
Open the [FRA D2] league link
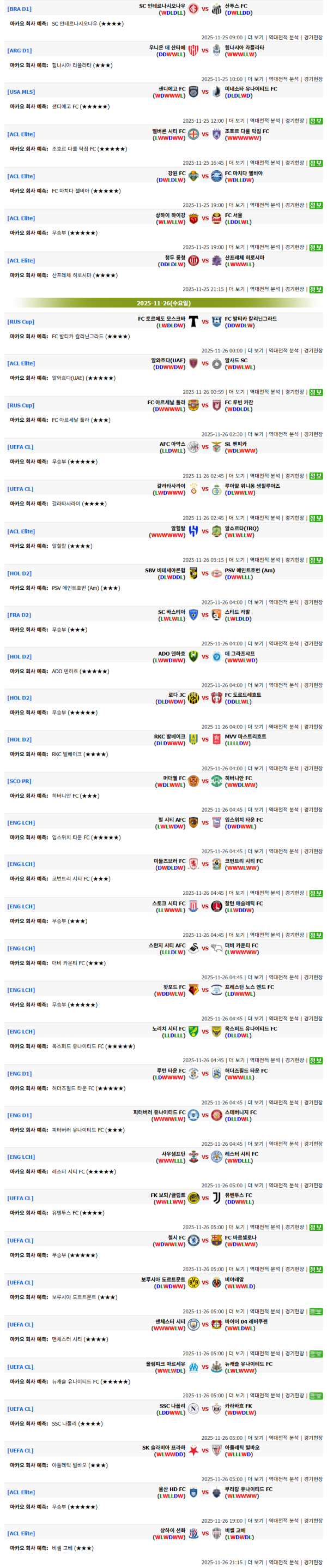click(20, 615)
